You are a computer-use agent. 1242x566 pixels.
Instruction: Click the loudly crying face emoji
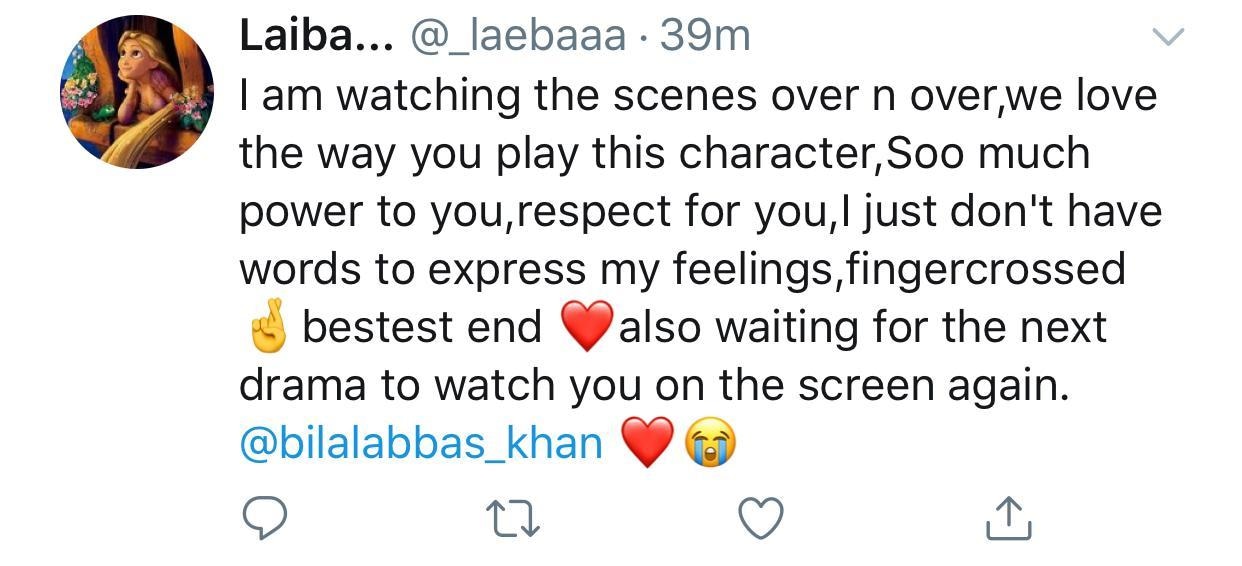[x=708, y=444]
